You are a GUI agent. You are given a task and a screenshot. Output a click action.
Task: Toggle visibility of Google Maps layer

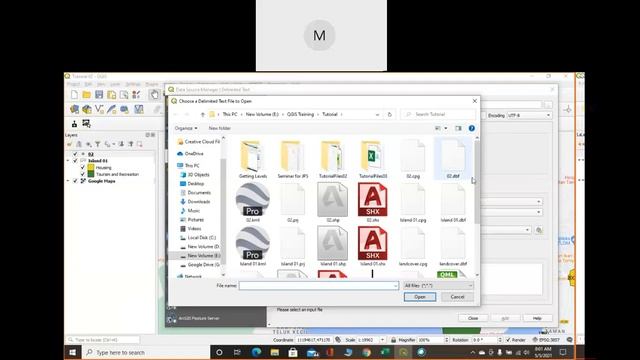coord(75,181)
